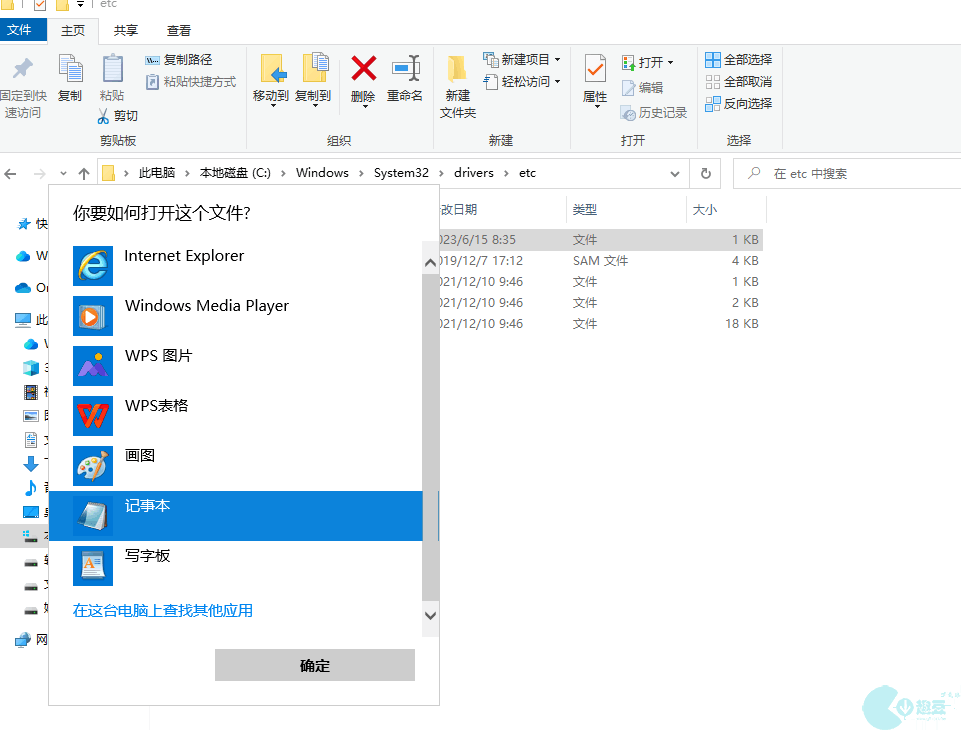
Task: Click the red Delete icon in ribbon
Action: click(x=363, y=70)
